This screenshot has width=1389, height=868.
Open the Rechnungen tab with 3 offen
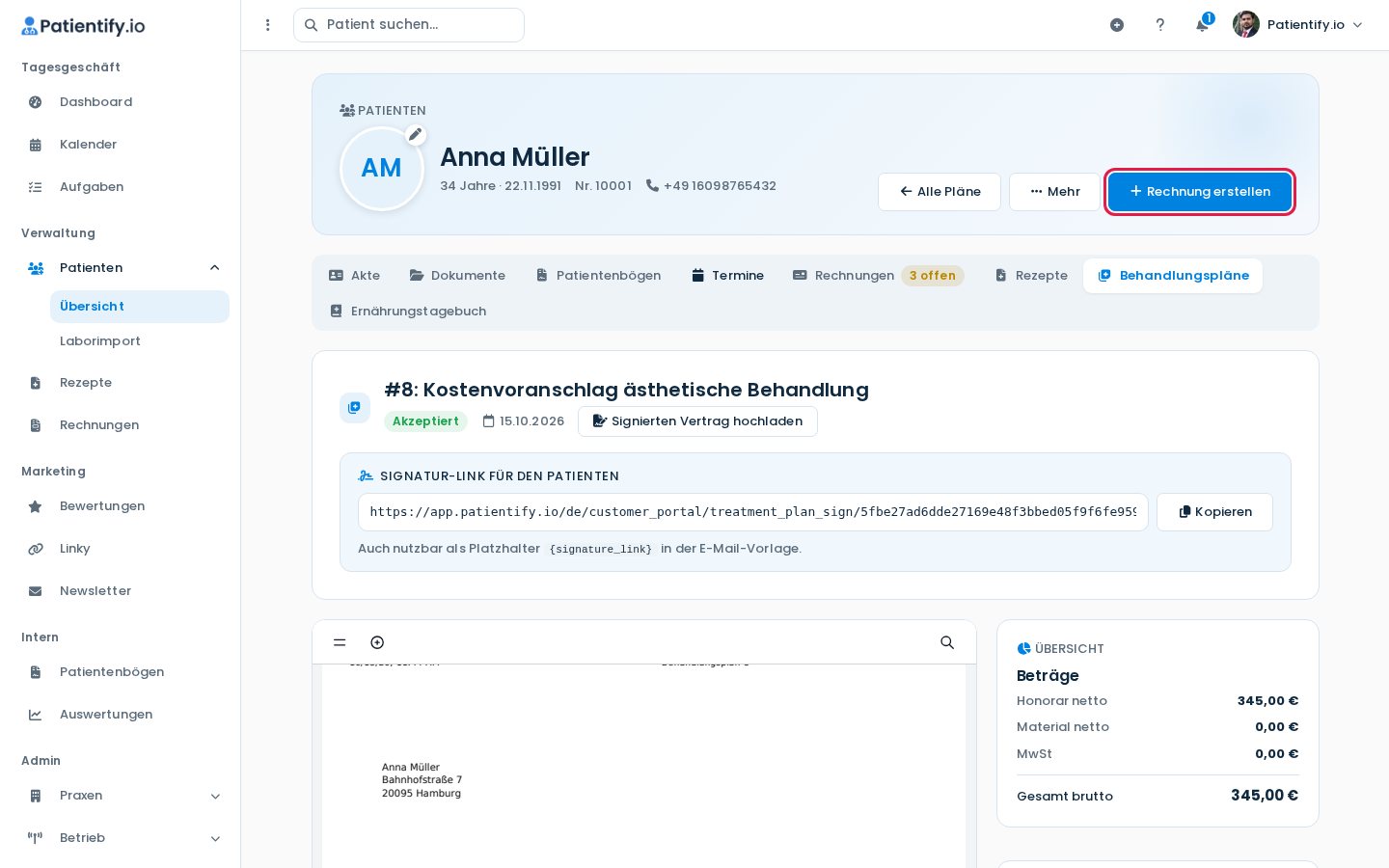pos(879,276)
